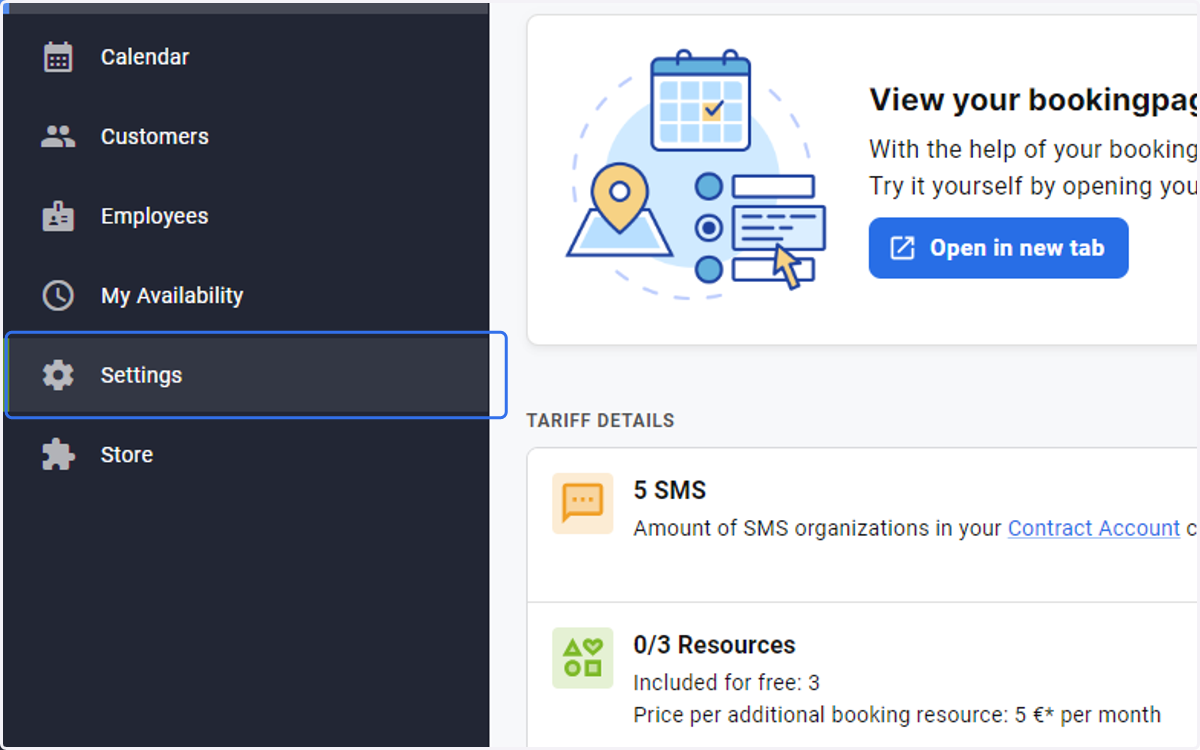The width and height of the screenshot is (1200, 750).
Task: Click the SMS speech bubble icon
Action: tap(583, 503)
